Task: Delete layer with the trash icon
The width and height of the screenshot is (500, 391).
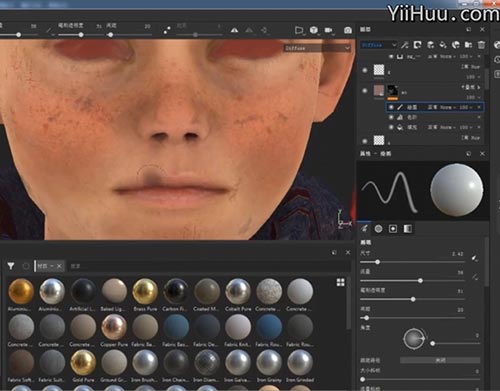Action: 481,45
